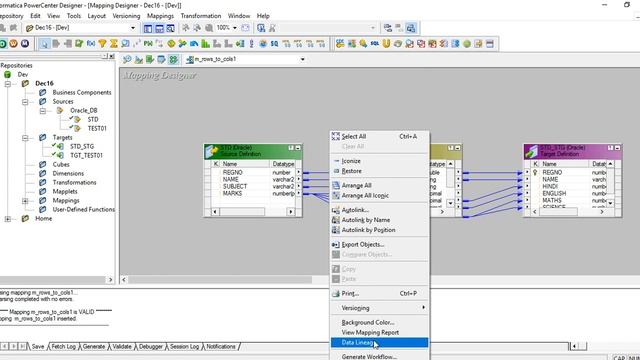Open the Transformation menu
The image size is (640, 360).
click(201, 16)
